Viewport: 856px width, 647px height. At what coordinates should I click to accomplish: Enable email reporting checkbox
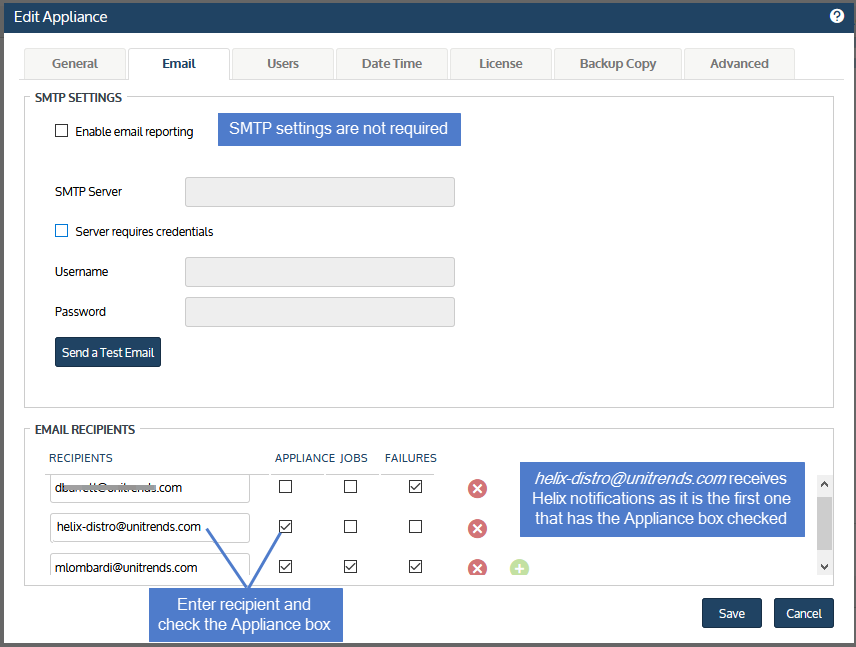(x=62, y=131)
